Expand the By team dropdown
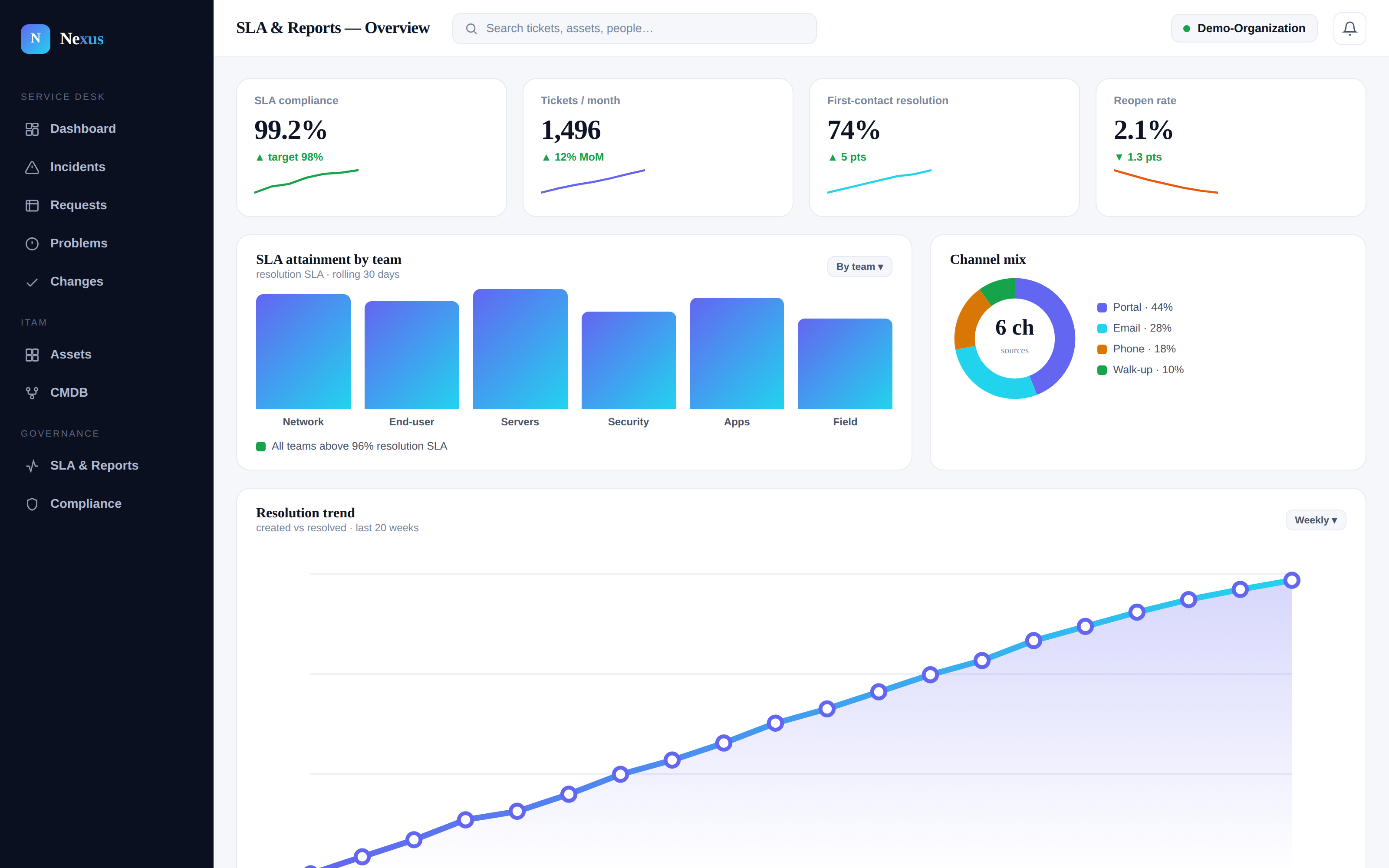The width and height of the screenshot is (1389, 868). tap(859, 266)
